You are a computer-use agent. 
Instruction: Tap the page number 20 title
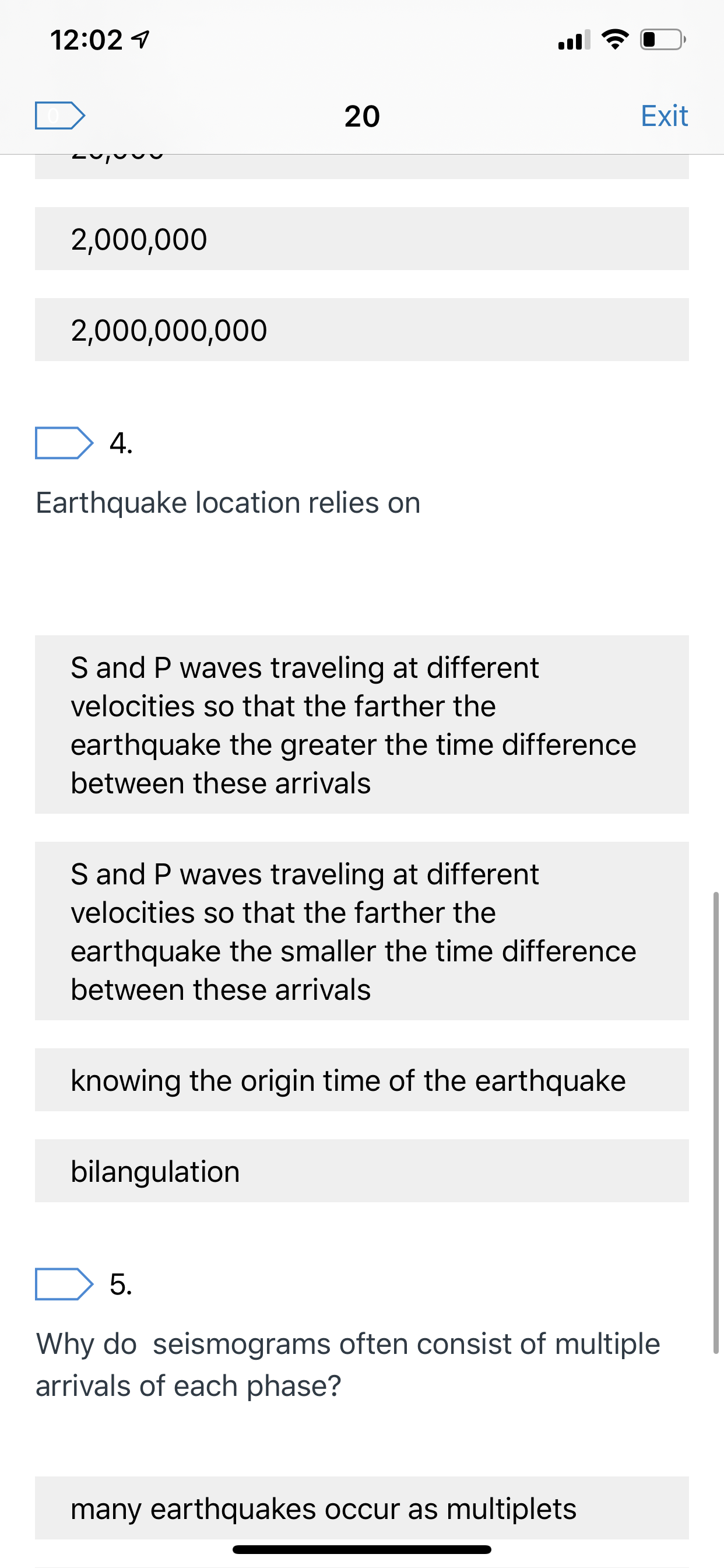[362, 116]
